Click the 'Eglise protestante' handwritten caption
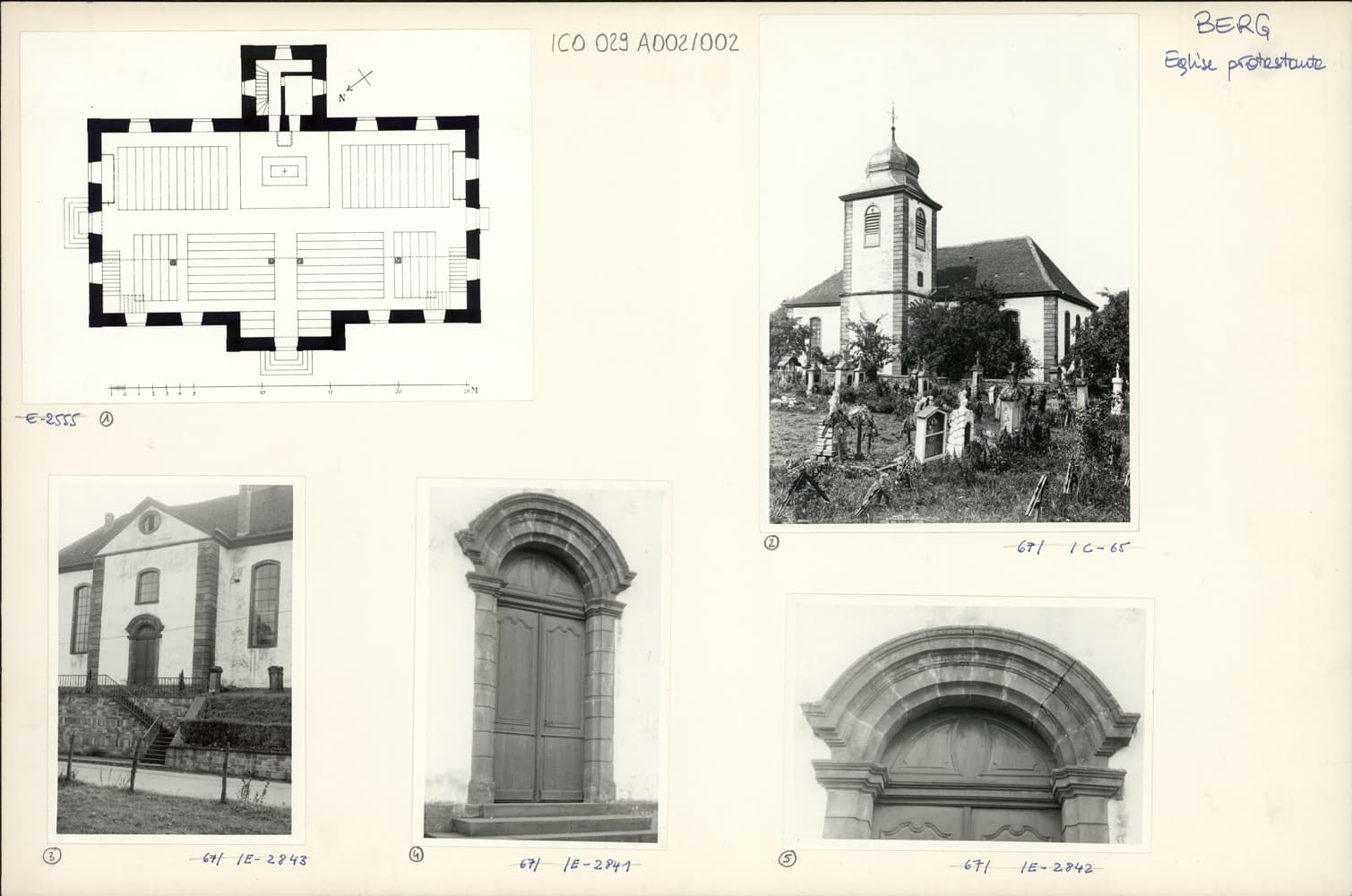Image resolution: width=1352 pixels, height=896 pixels. tap(1244, 63)
